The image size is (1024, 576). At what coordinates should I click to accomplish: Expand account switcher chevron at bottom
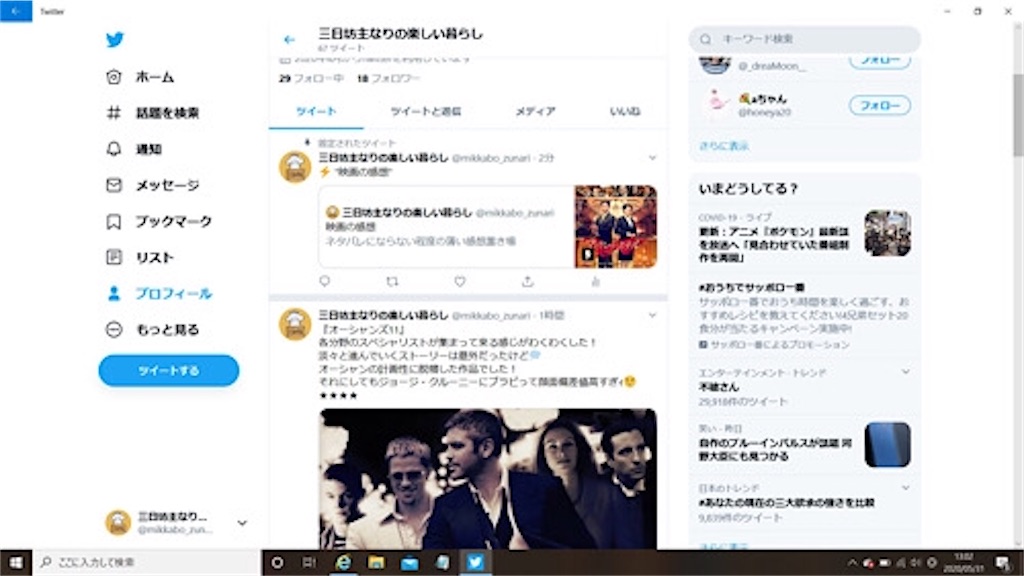tap(242, 523)
